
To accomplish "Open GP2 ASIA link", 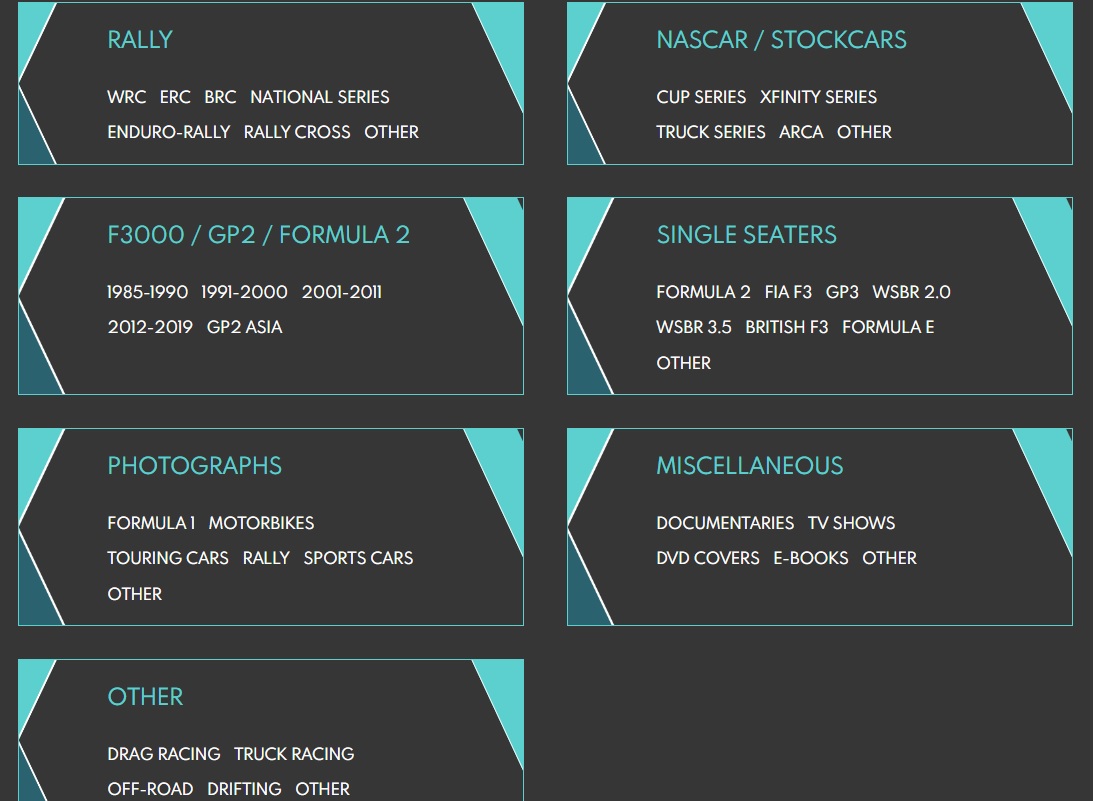I will click(245, 327).
